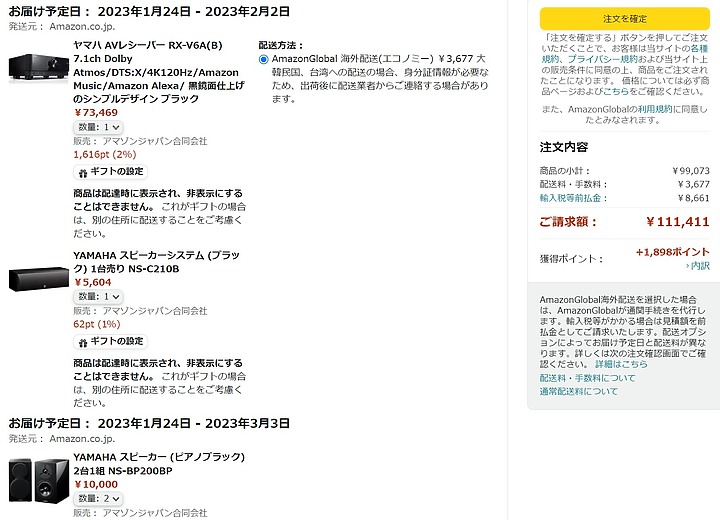Click the 配送方法 label

click(x=281, y=45)
